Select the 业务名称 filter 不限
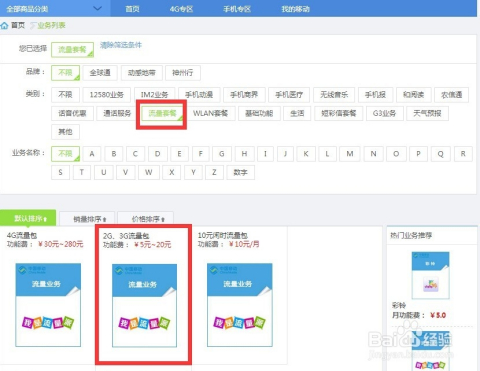This screenshot has height=371, width=480. 65,154
